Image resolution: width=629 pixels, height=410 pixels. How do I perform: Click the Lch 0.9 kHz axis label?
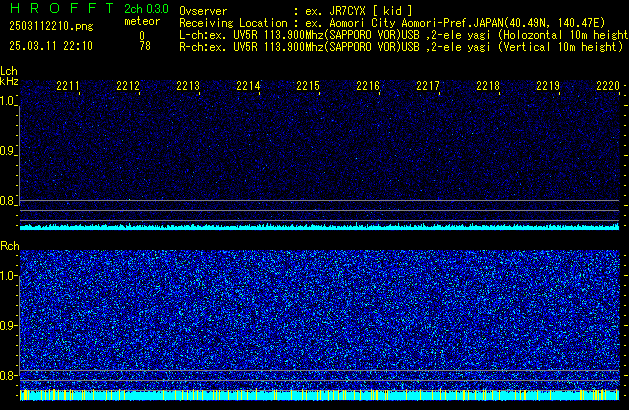pos(7,151)
